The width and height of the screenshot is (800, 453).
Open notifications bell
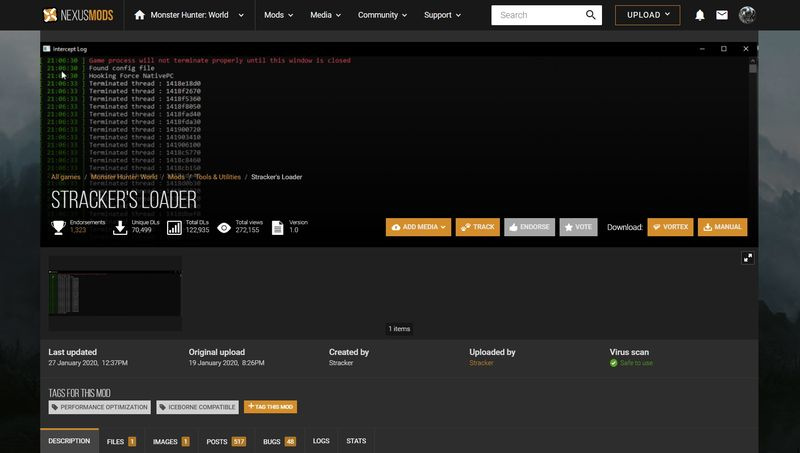coord(699,15)
